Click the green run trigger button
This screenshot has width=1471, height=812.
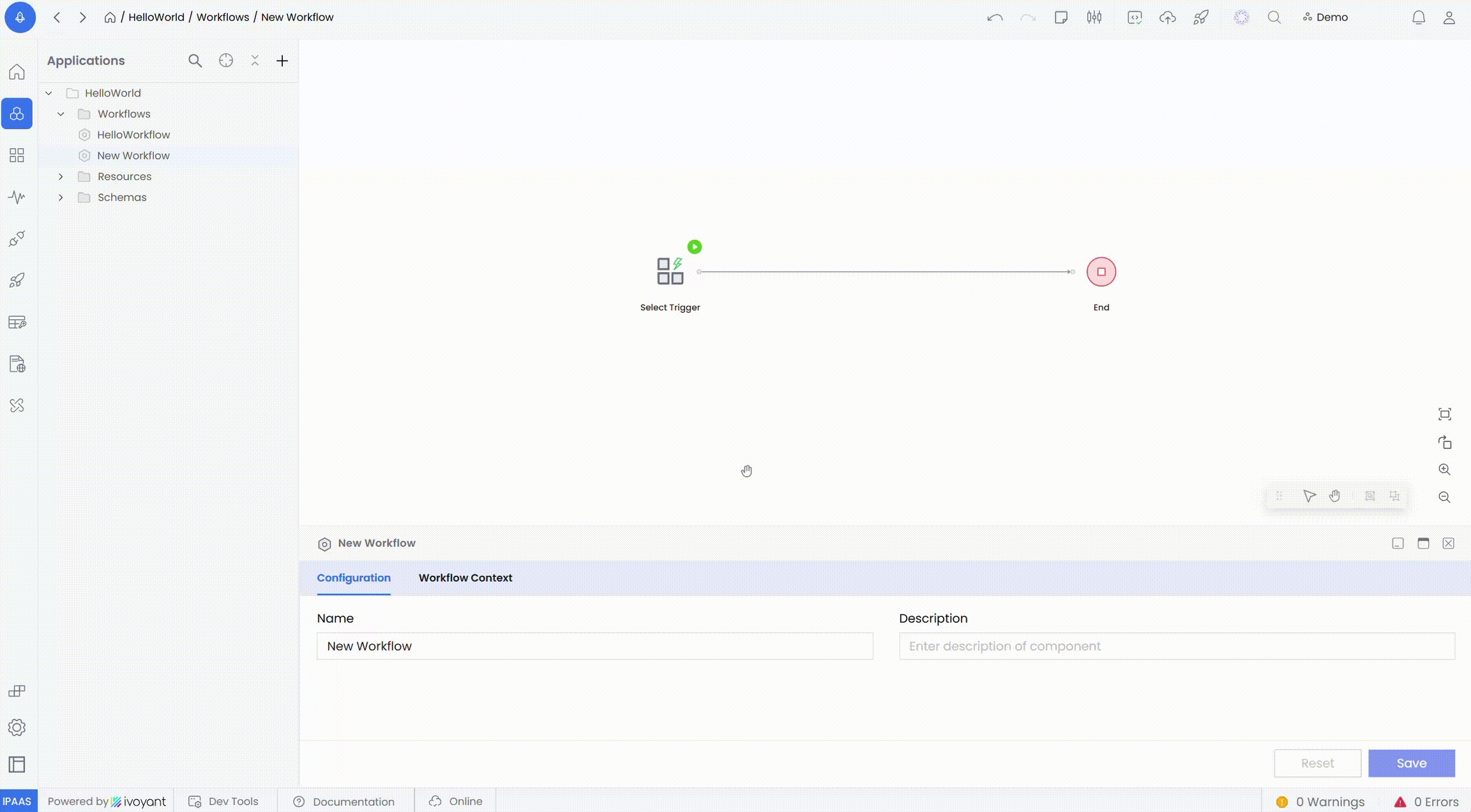pyautogui.click(x=695, y=247)
